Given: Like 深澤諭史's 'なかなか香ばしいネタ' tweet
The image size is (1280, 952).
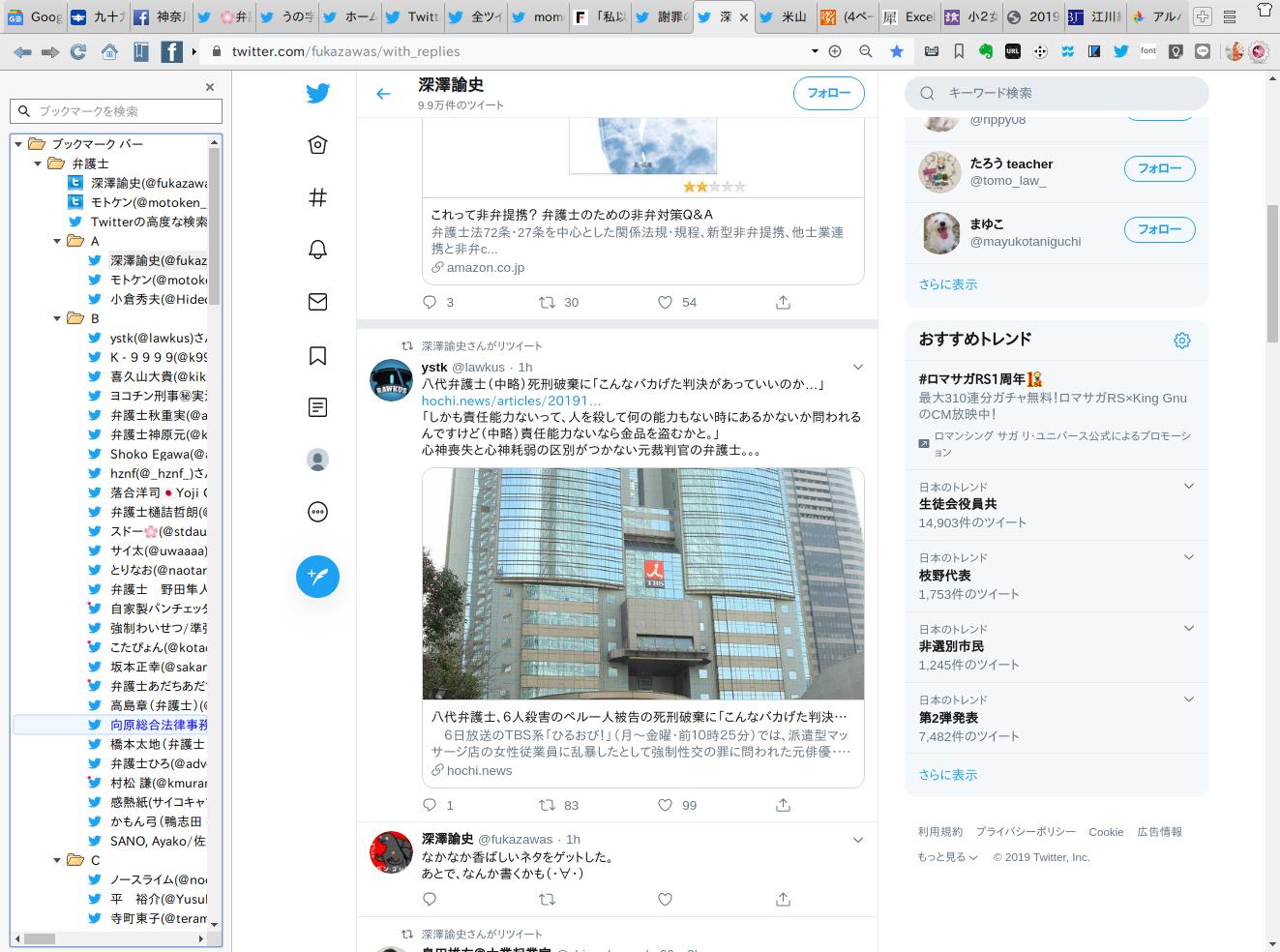Looking at the screenshot, I should pyautogui.click(x=665, y=900).
